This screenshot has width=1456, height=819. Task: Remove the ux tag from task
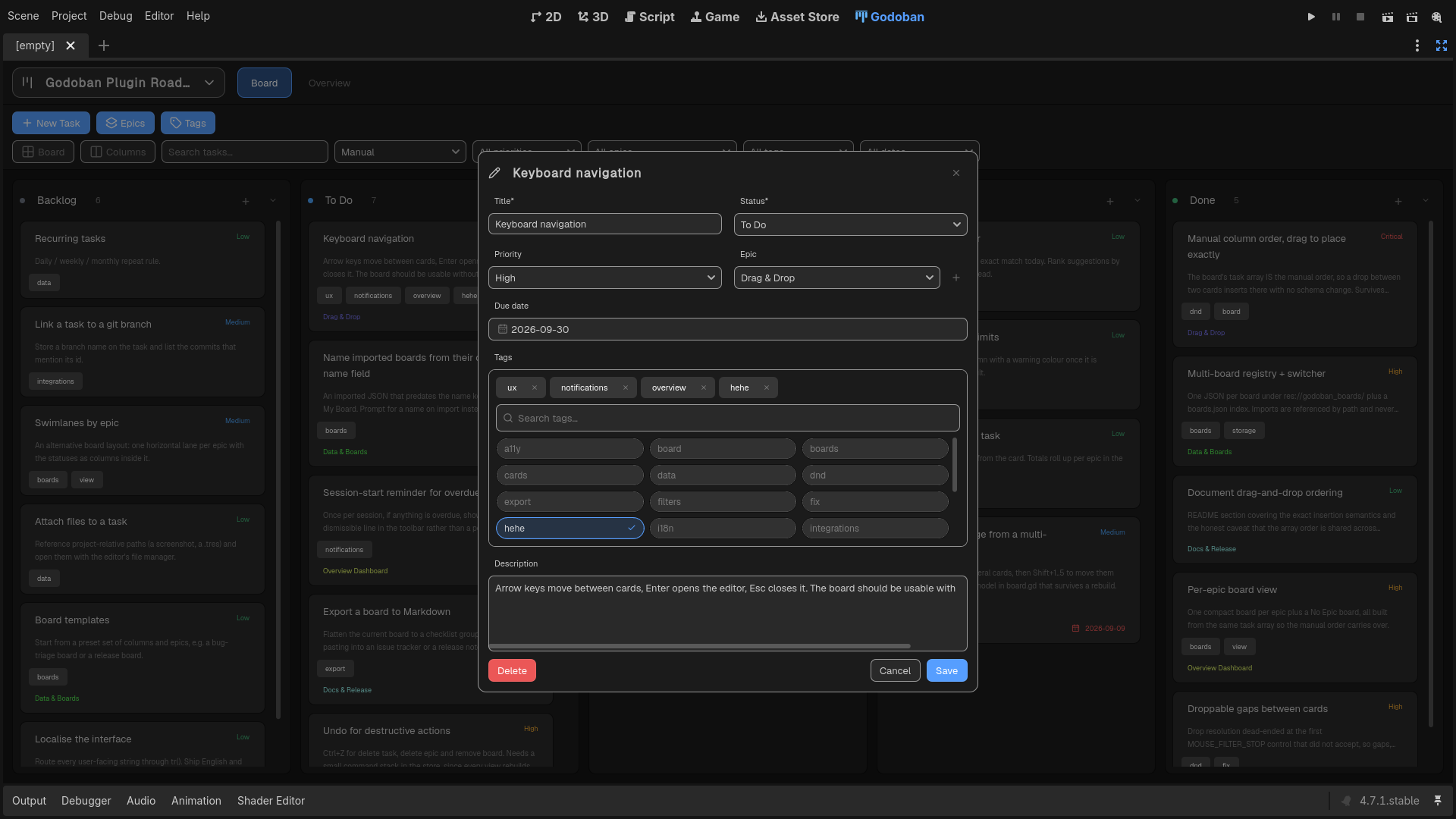tap(535, 388)
